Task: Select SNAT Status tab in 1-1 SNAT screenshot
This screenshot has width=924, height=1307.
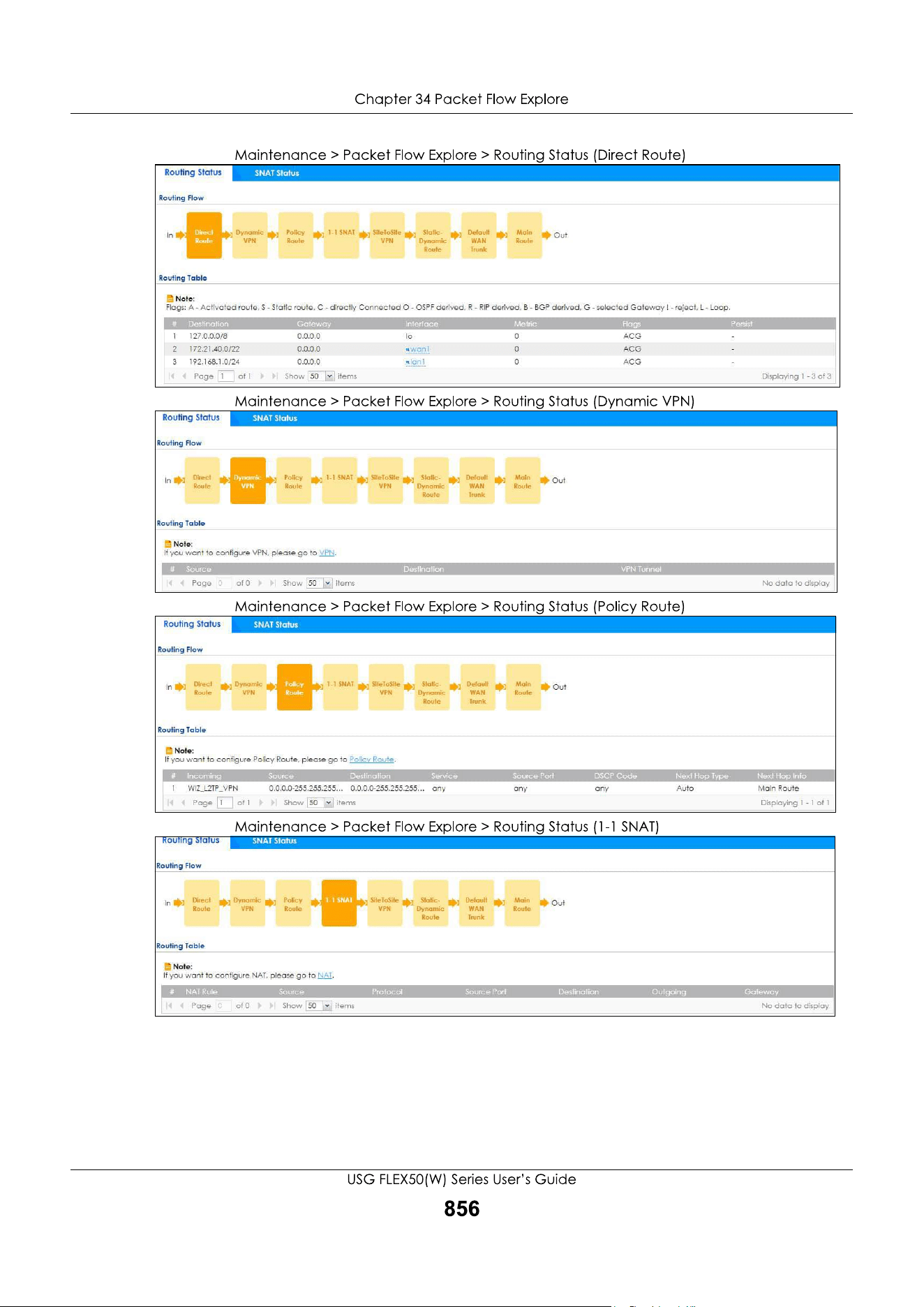Action: pos(274,841)
